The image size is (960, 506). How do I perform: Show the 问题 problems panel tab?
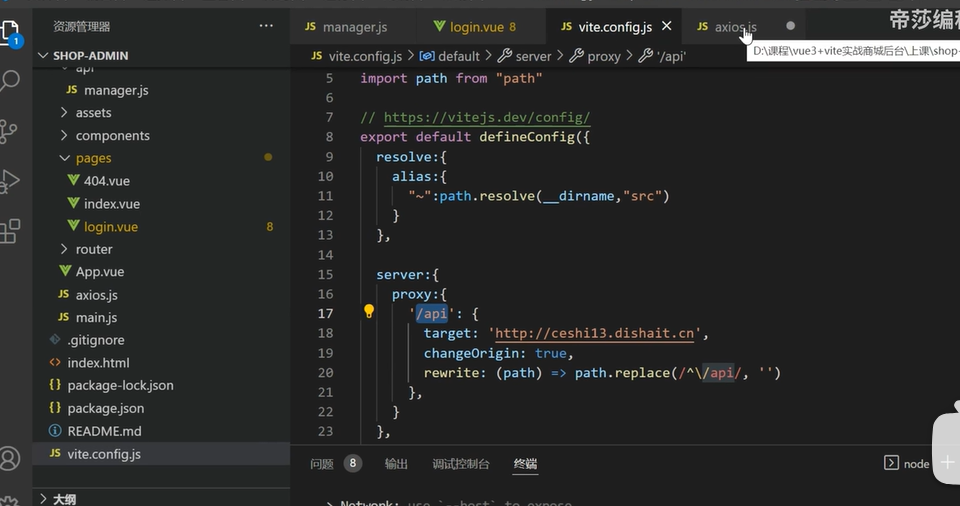click(322, 464)
